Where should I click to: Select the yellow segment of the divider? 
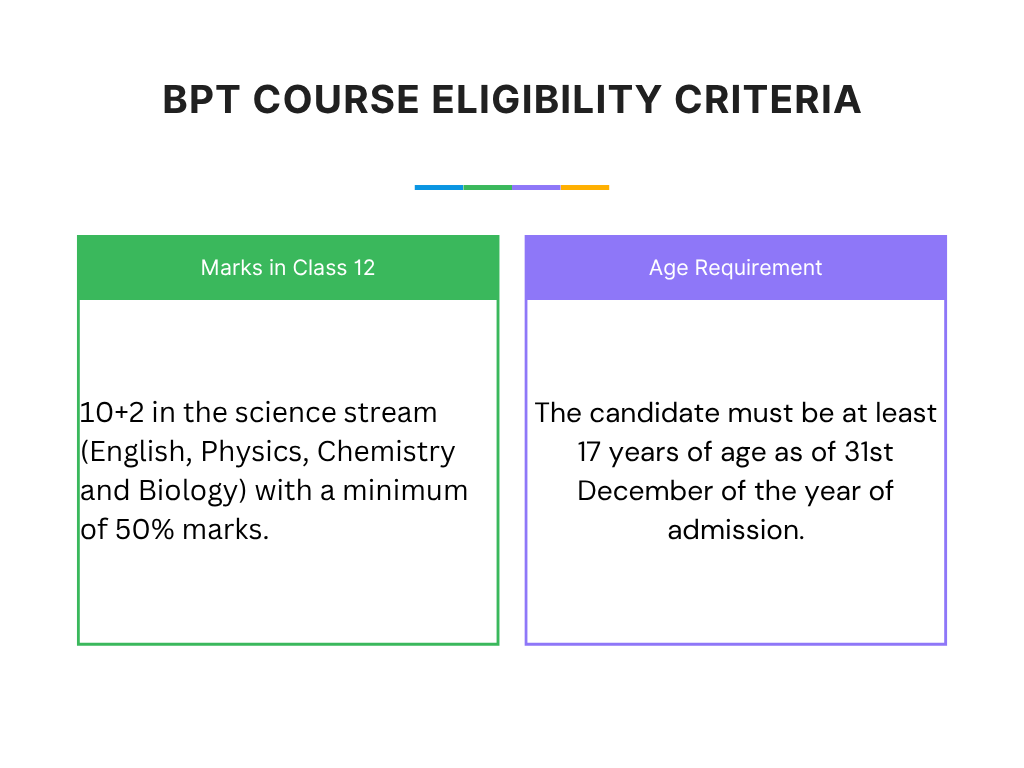pyautogui.click(x=585, y=187)
